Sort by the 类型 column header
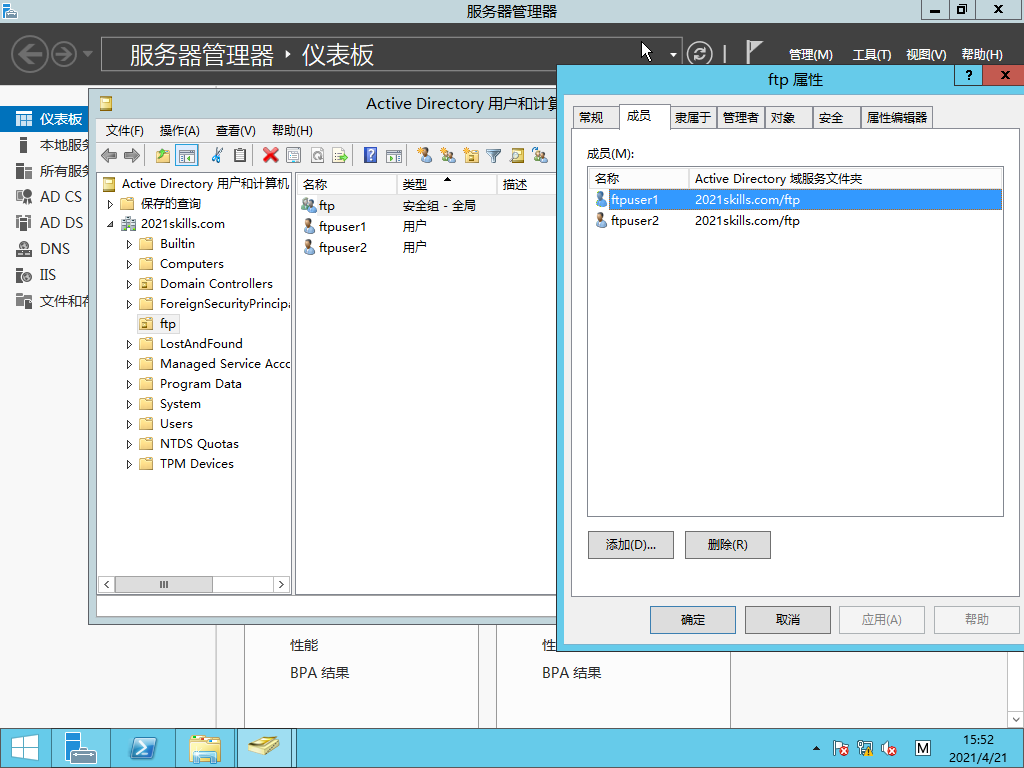Screen dimensions: 1024x768 click(x=446, y=185)
